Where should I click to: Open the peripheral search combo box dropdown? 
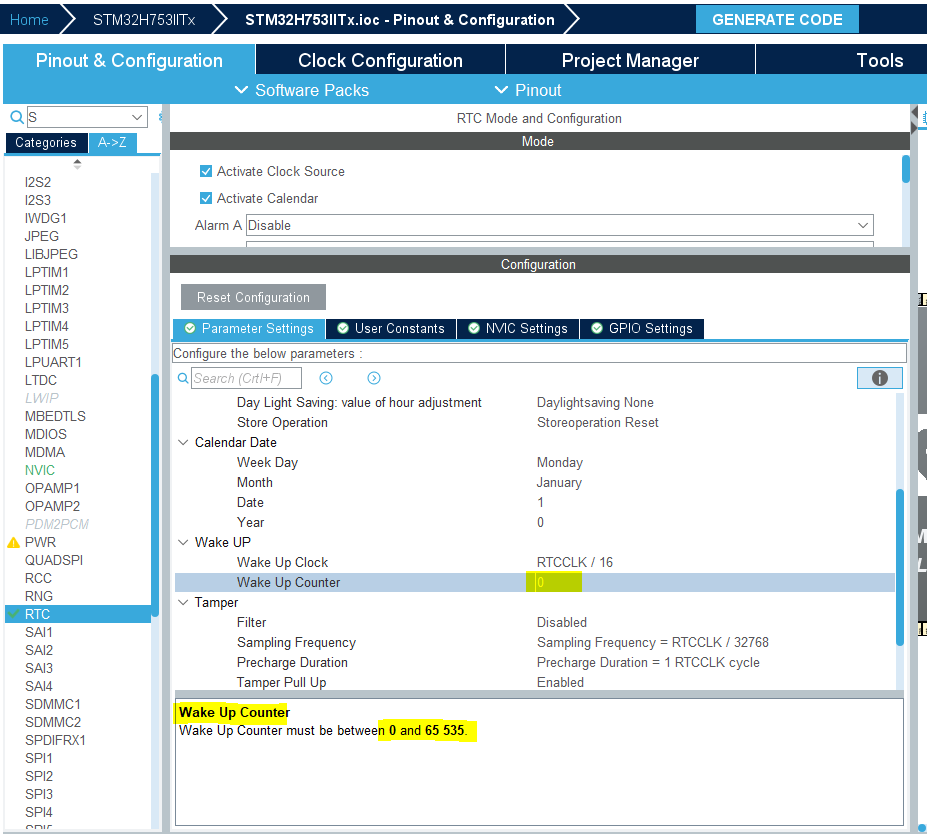137,117
